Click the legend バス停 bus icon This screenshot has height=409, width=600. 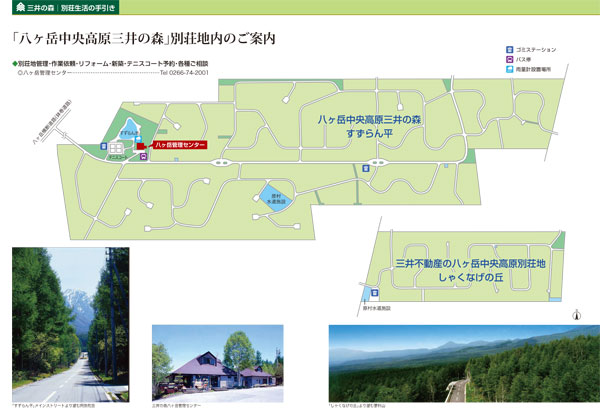coord(509,60)
